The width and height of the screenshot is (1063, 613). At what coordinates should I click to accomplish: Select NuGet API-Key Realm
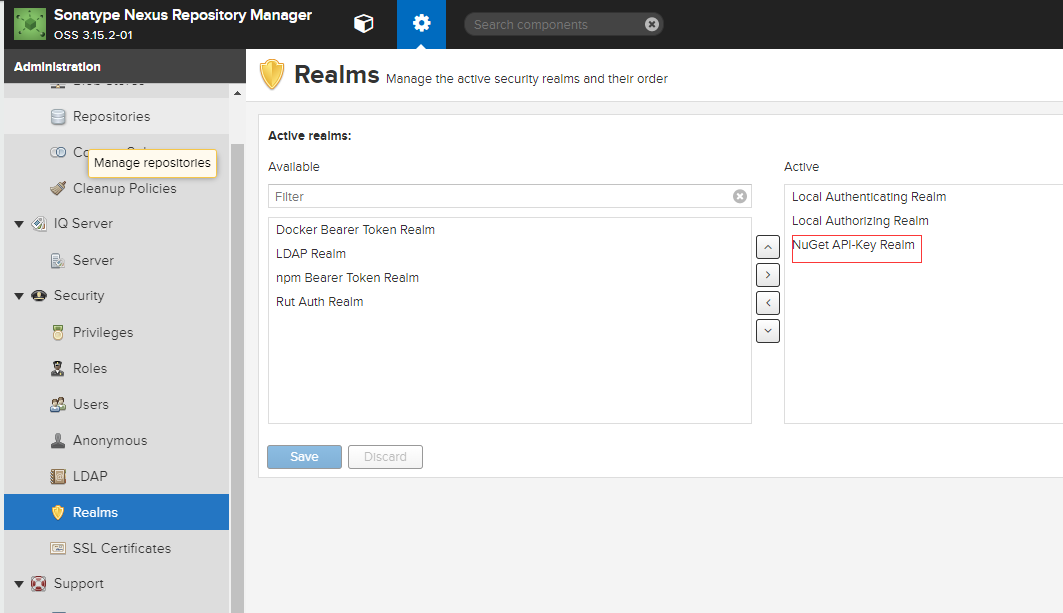click(854, 245)
